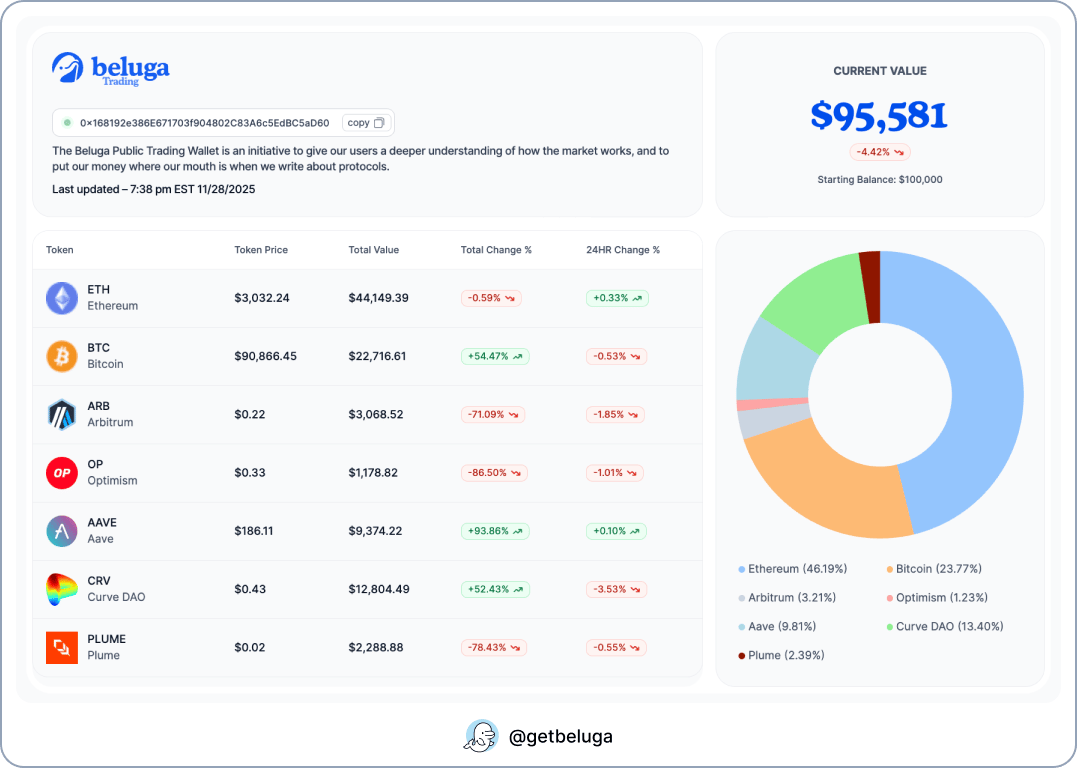
Task: Click ETH 24HR change +0.33% badge
Action: click(x=617, y=298)
